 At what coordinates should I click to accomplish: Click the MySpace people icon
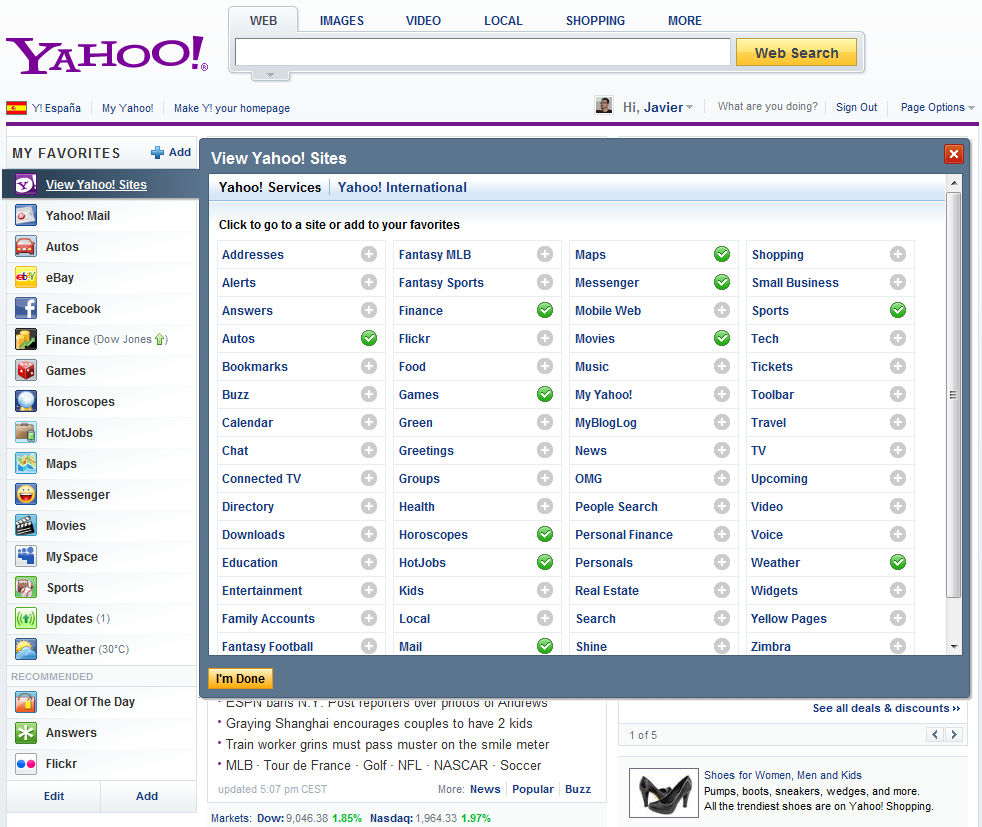tap(26, 557)
